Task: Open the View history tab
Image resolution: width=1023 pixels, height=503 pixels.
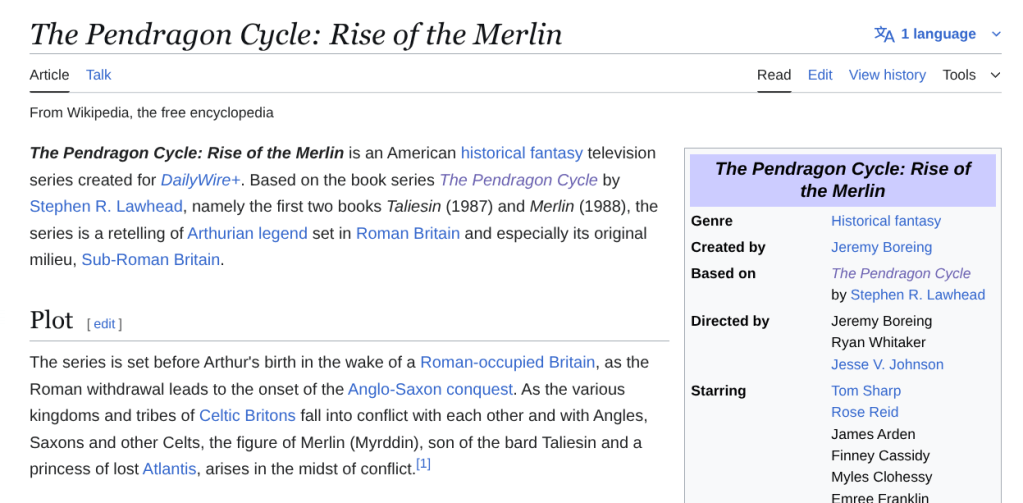Action: pyautogui.click(x=887, y=75)
